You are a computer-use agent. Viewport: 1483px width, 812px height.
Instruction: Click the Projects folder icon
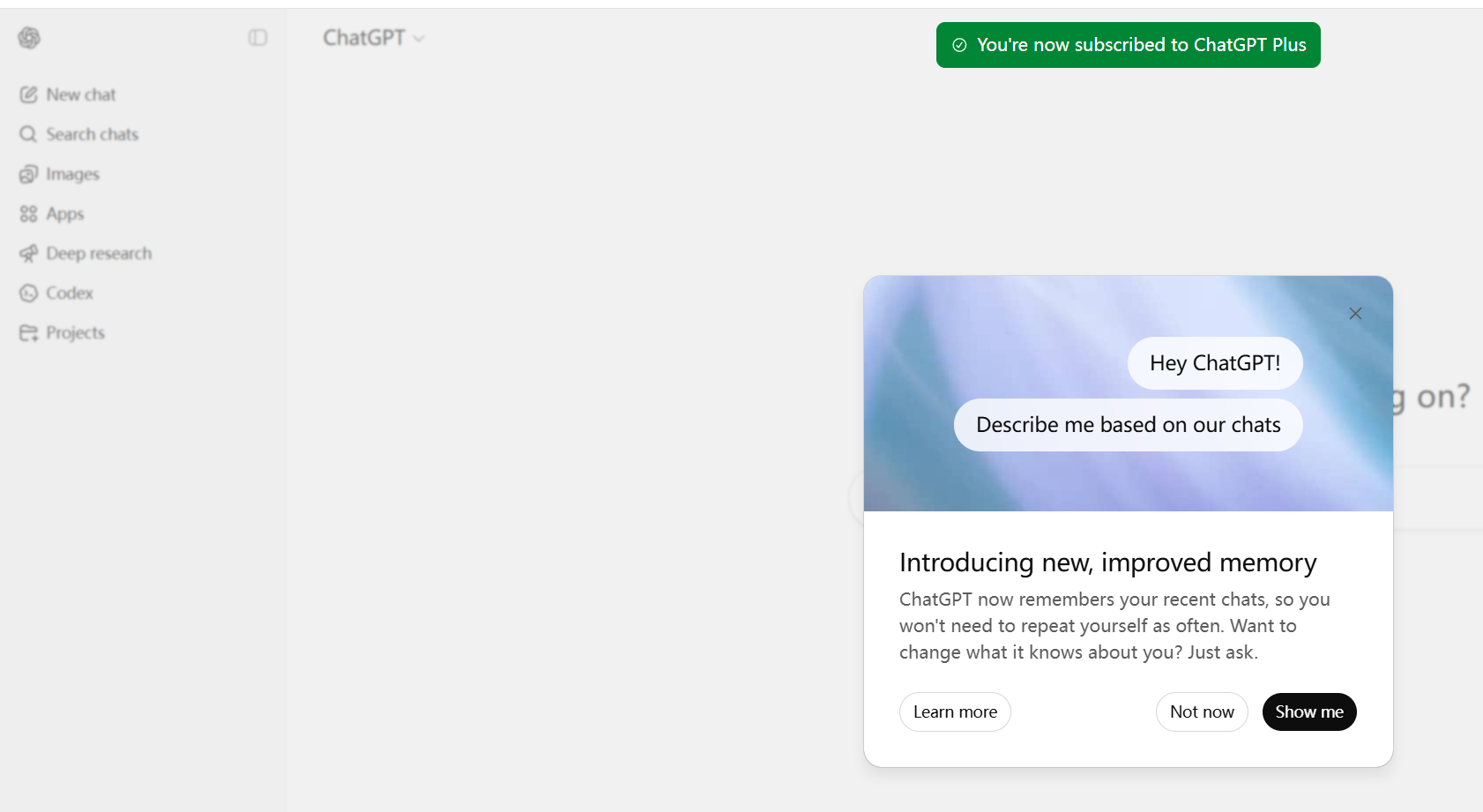(28, 332)
